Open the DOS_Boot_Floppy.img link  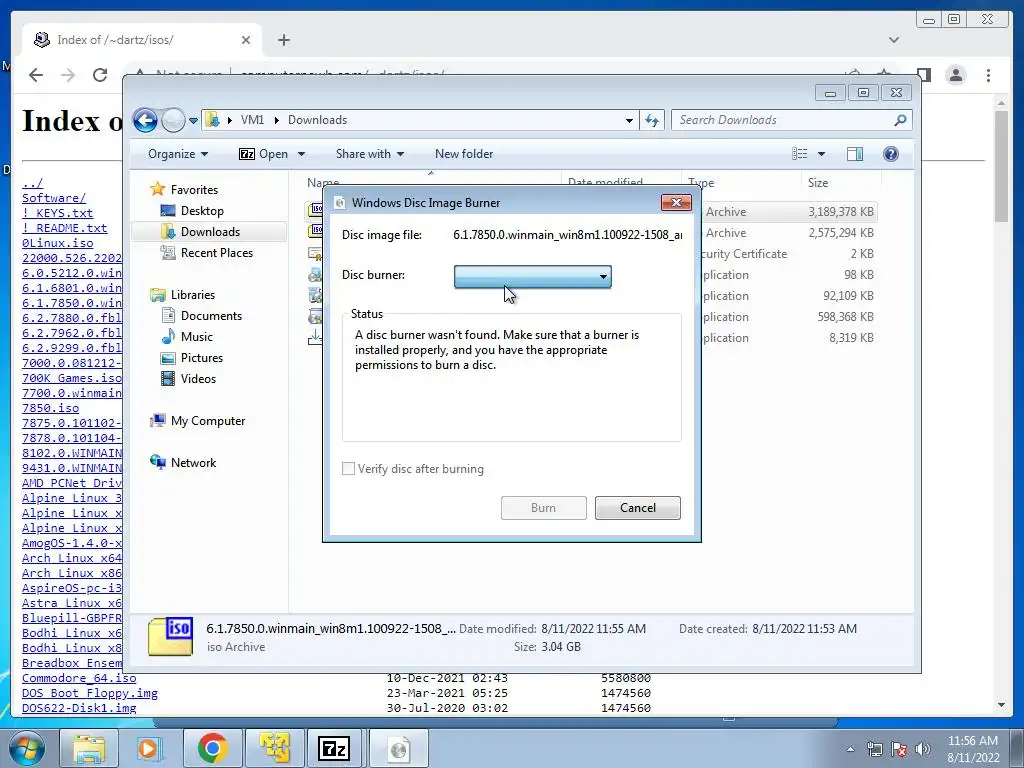89,693
